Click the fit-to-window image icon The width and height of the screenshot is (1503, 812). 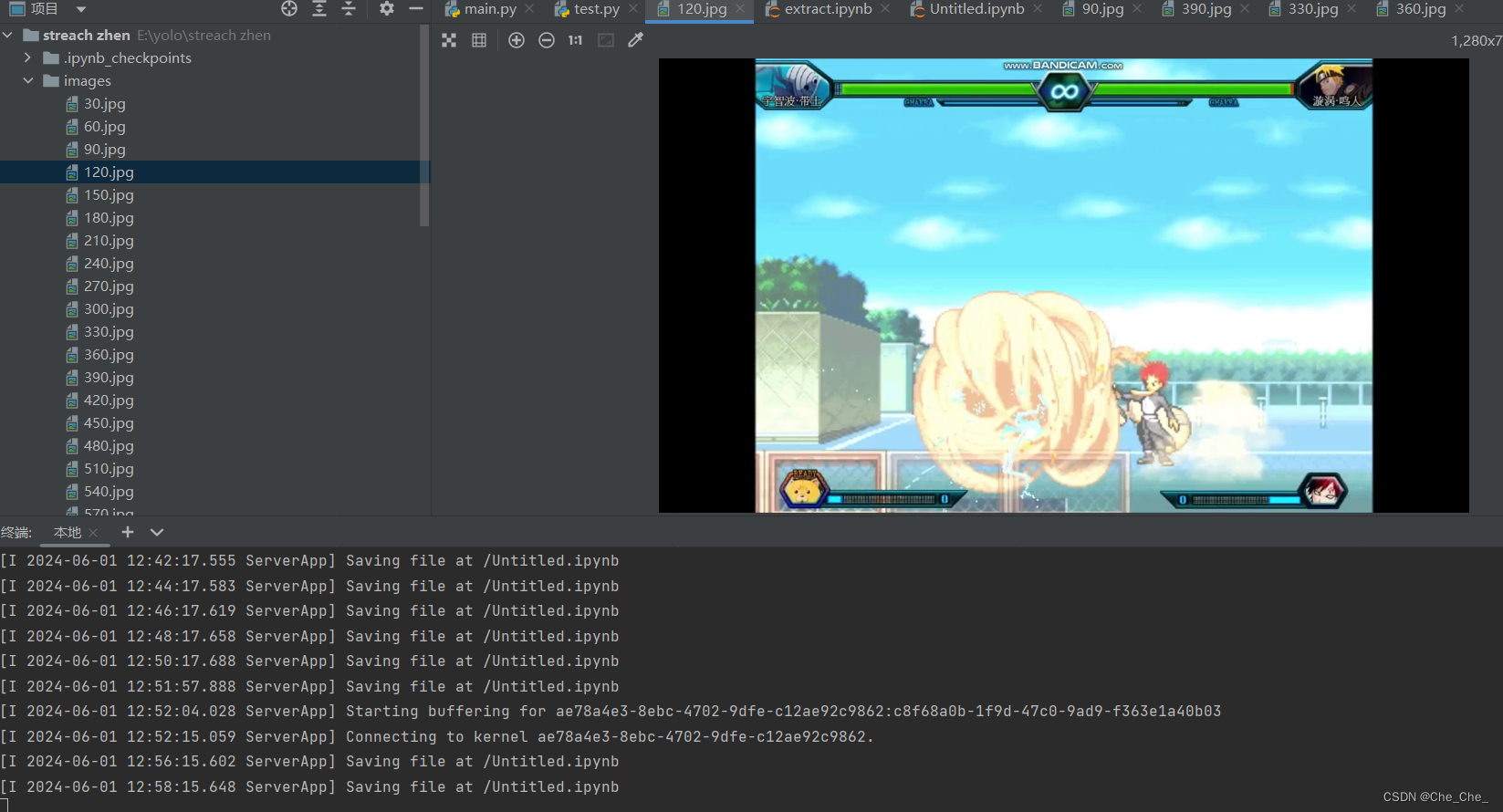pos(606,40)
